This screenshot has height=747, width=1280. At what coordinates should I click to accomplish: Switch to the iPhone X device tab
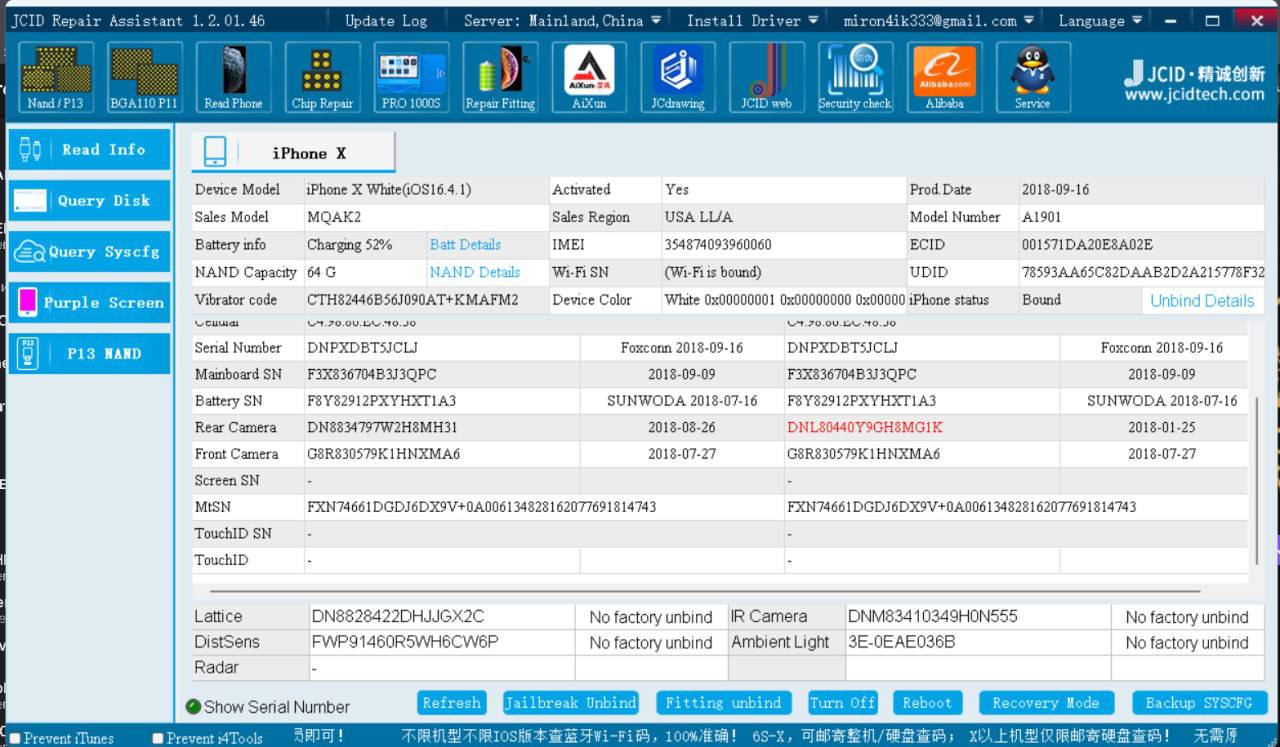click(293, 153)
